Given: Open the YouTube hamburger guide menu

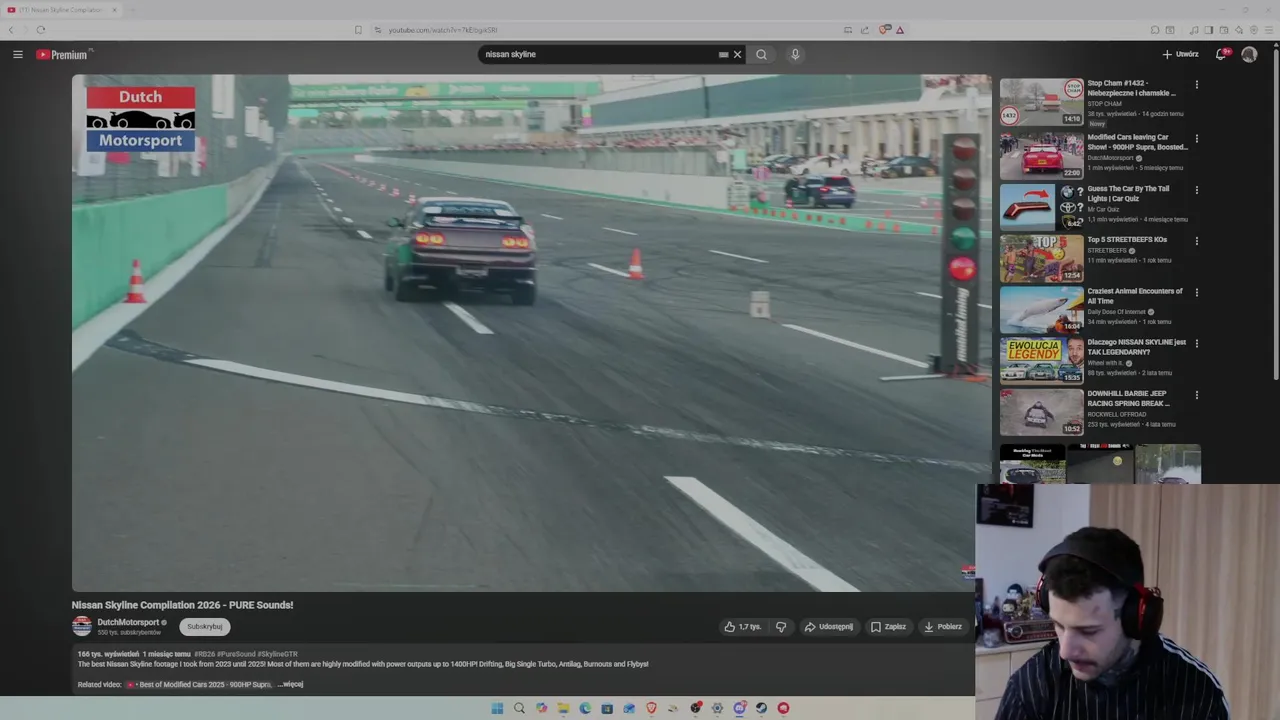Looking at the screenshot, I should 18,54.
